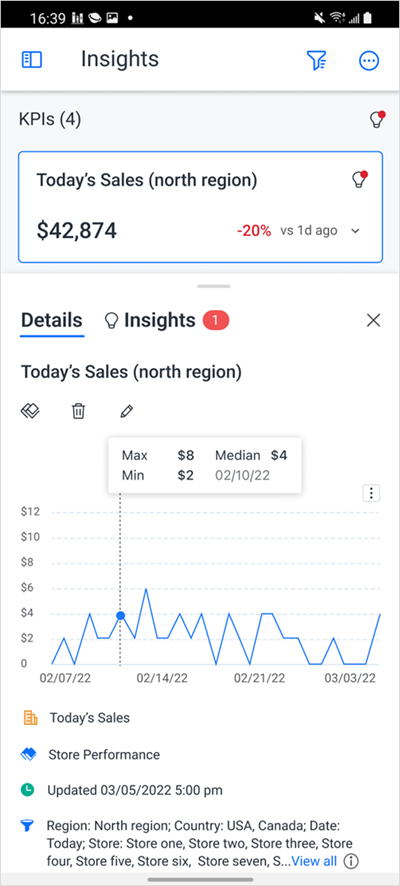This screenshot has width=400, height=886.
Task: Switch to the Details tab
Action: pos(51,320)
